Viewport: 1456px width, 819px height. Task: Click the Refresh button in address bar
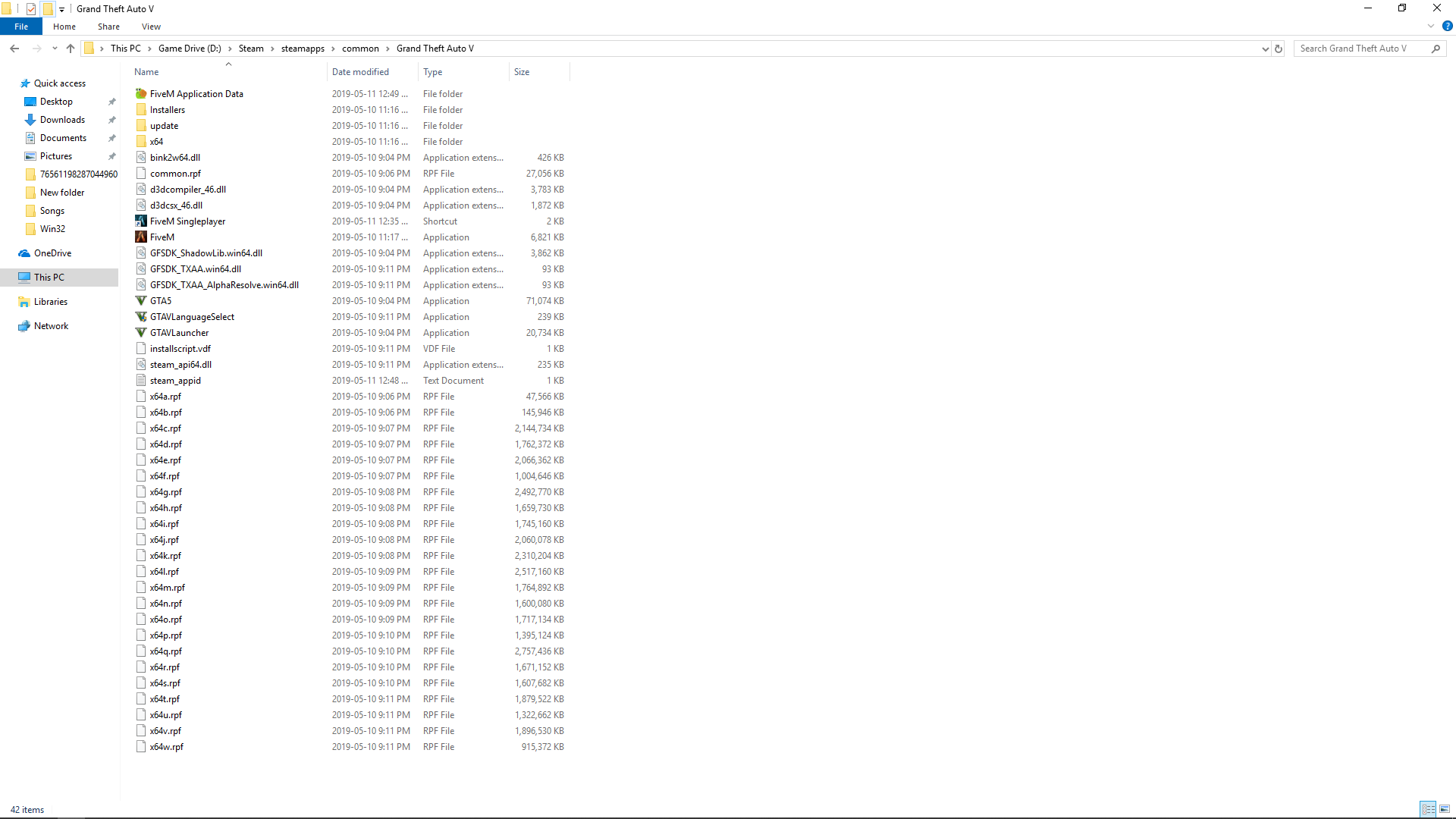pyautogui.click(x=1279, y=49)
